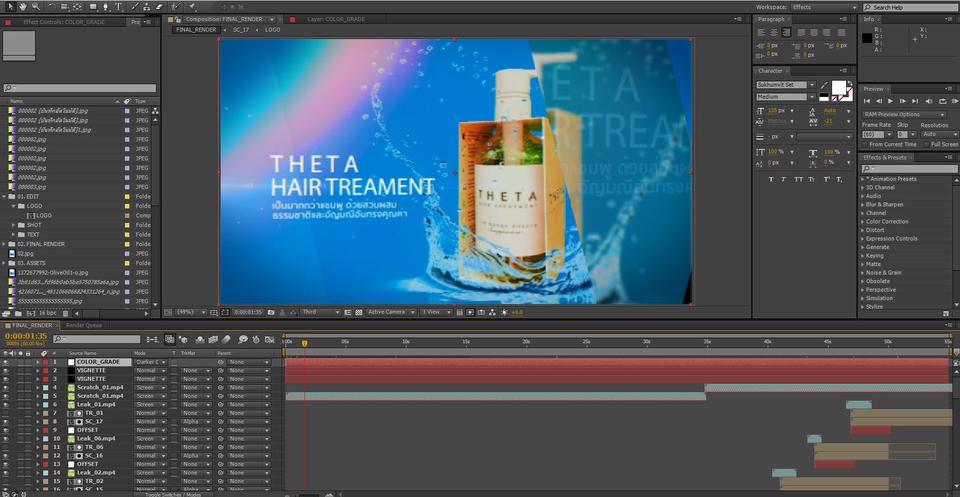Apply Faux Bold in Character panel
960x497 pixels.
(771, 179)
